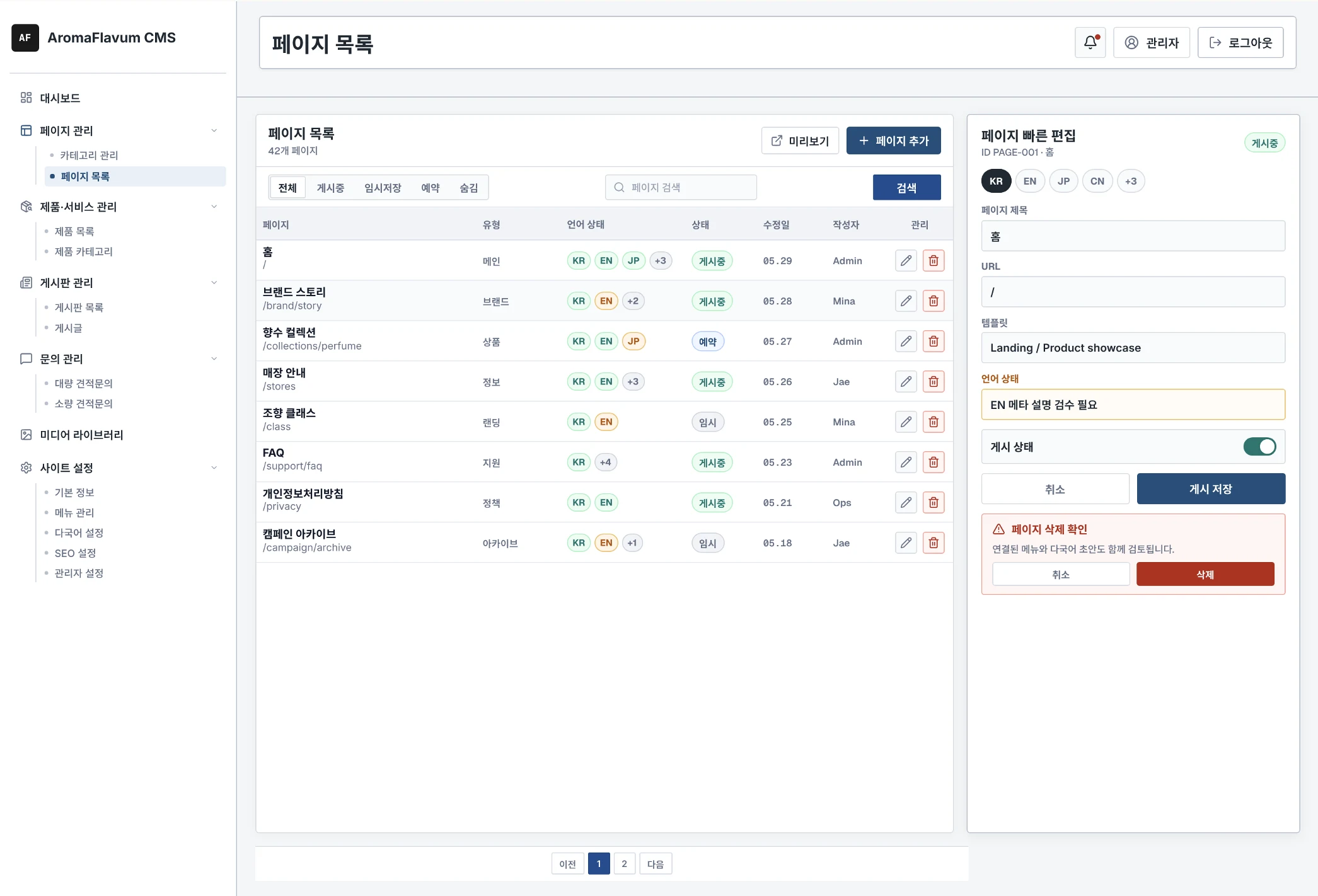Go to page 2 of pagination
Screen dimensions: 1318x896
[624, 864]
